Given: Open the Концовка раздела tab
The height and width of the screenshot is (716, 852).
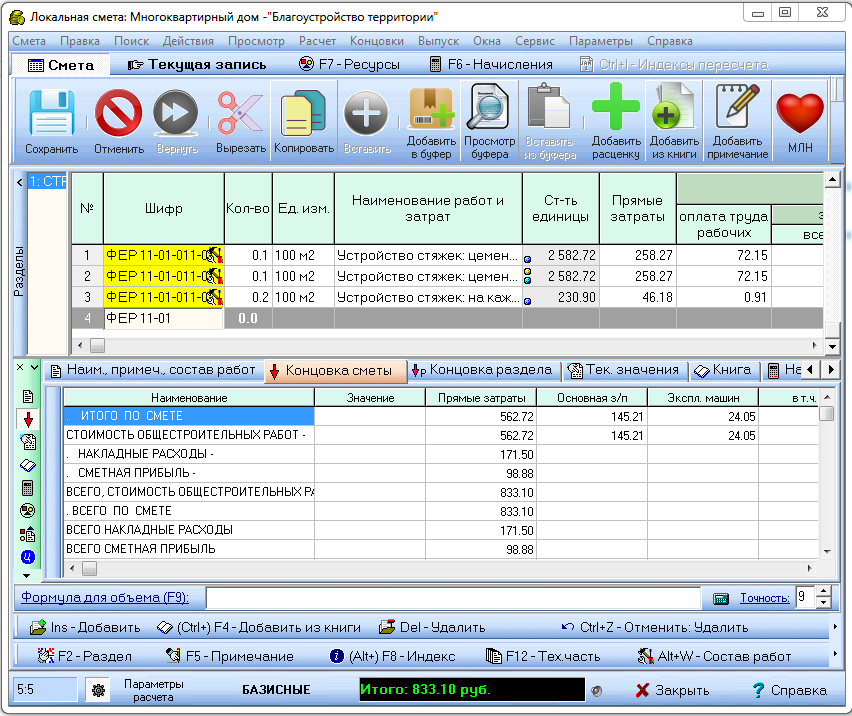Looking at the screenshot, I should pyautogui.click(x=482, y=370).
